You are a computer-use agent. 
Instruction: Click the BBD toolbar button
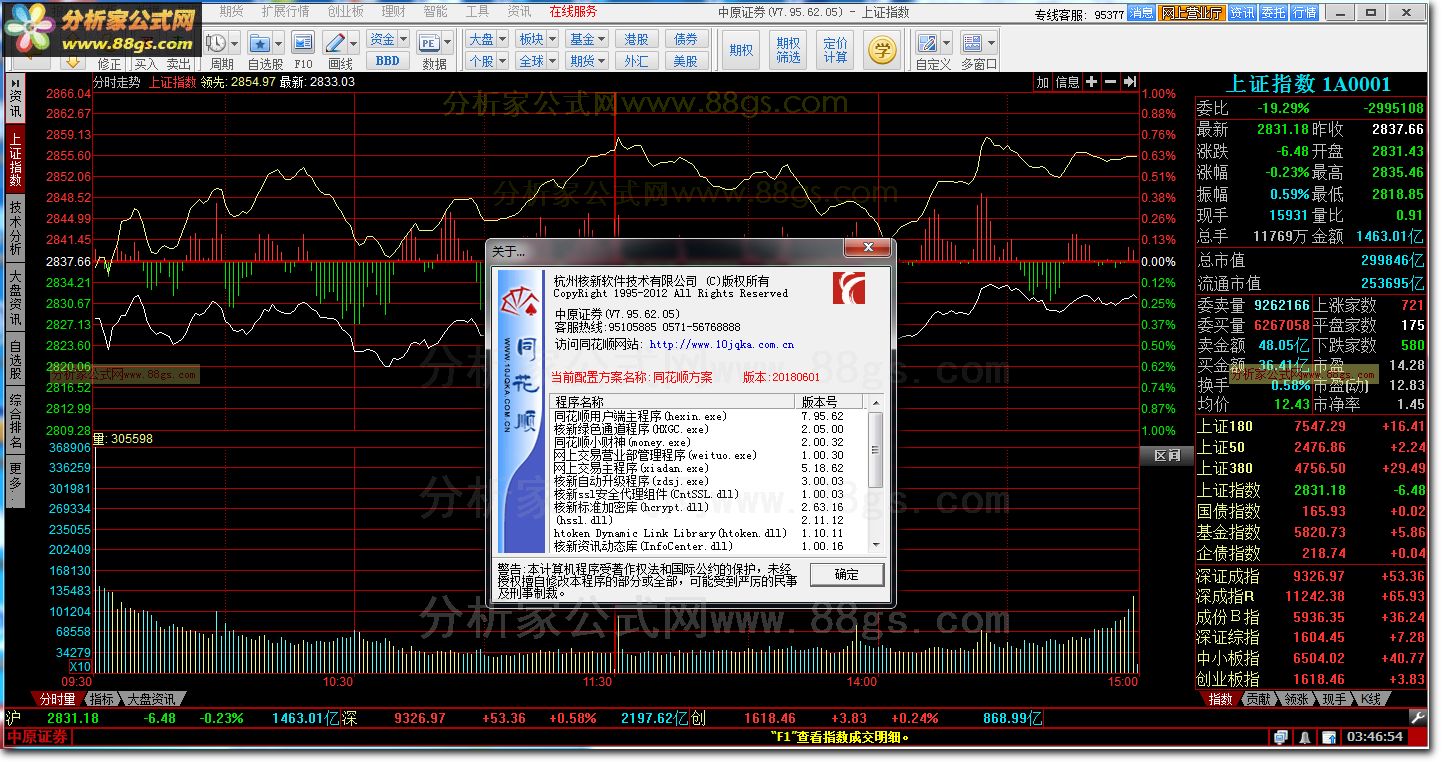tap(388, 61)
